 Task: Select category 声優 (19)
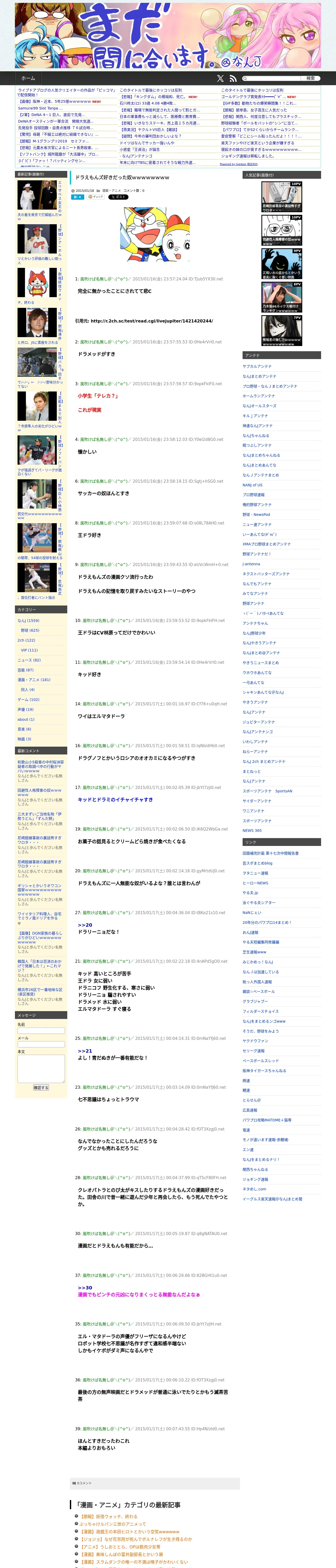(x=26, y=709)
